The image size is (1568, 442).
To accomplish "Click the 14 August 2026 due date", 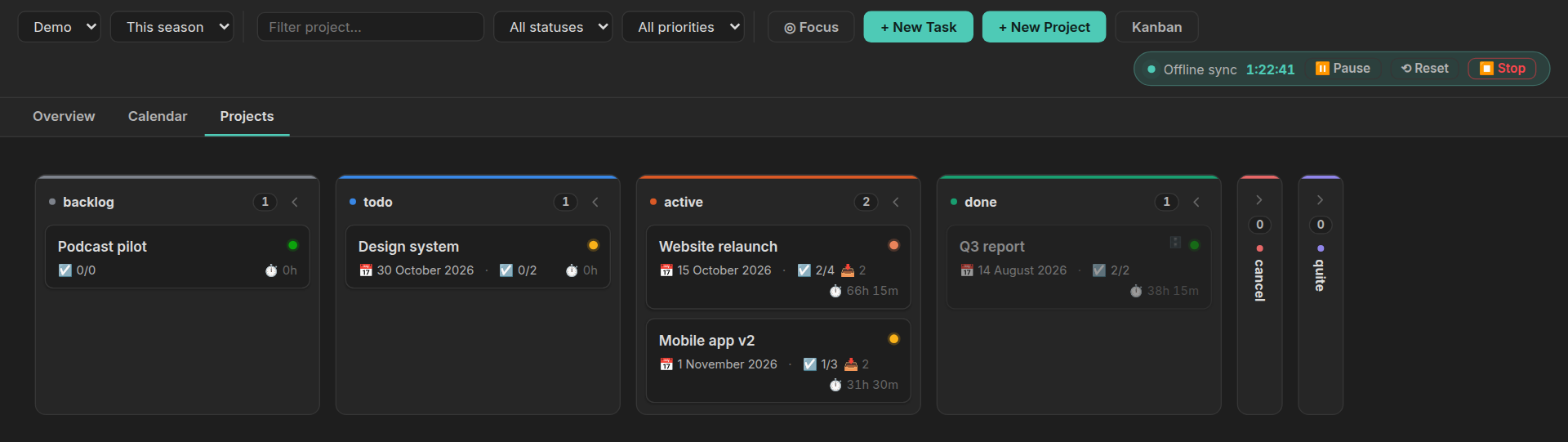I will pos(1022,270).
